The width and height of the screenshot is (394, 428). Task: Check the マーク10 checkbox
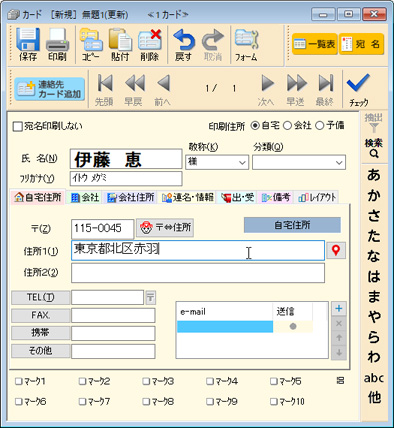273,402
